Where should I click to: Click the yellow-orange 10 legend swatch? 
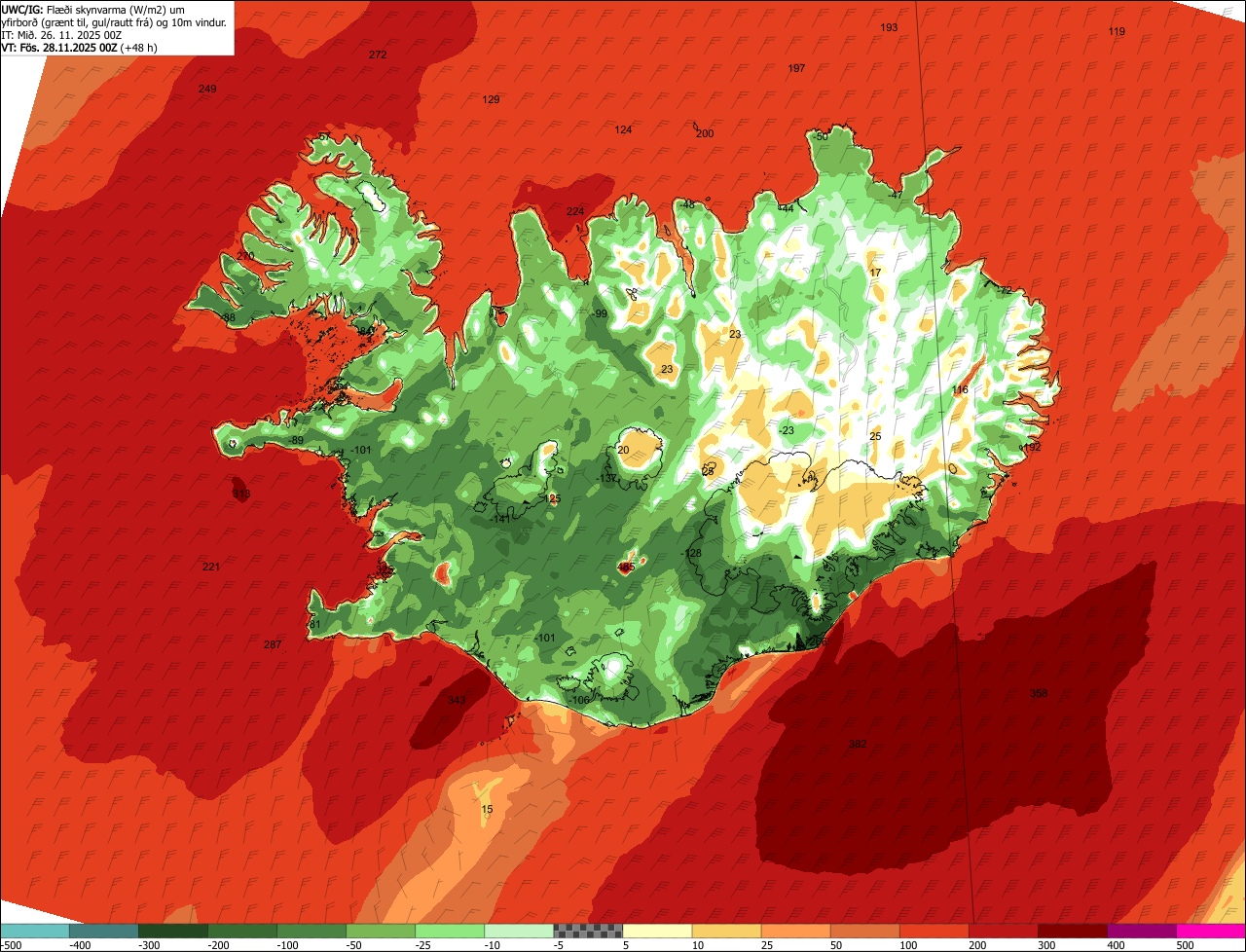(x=726, y=931)
